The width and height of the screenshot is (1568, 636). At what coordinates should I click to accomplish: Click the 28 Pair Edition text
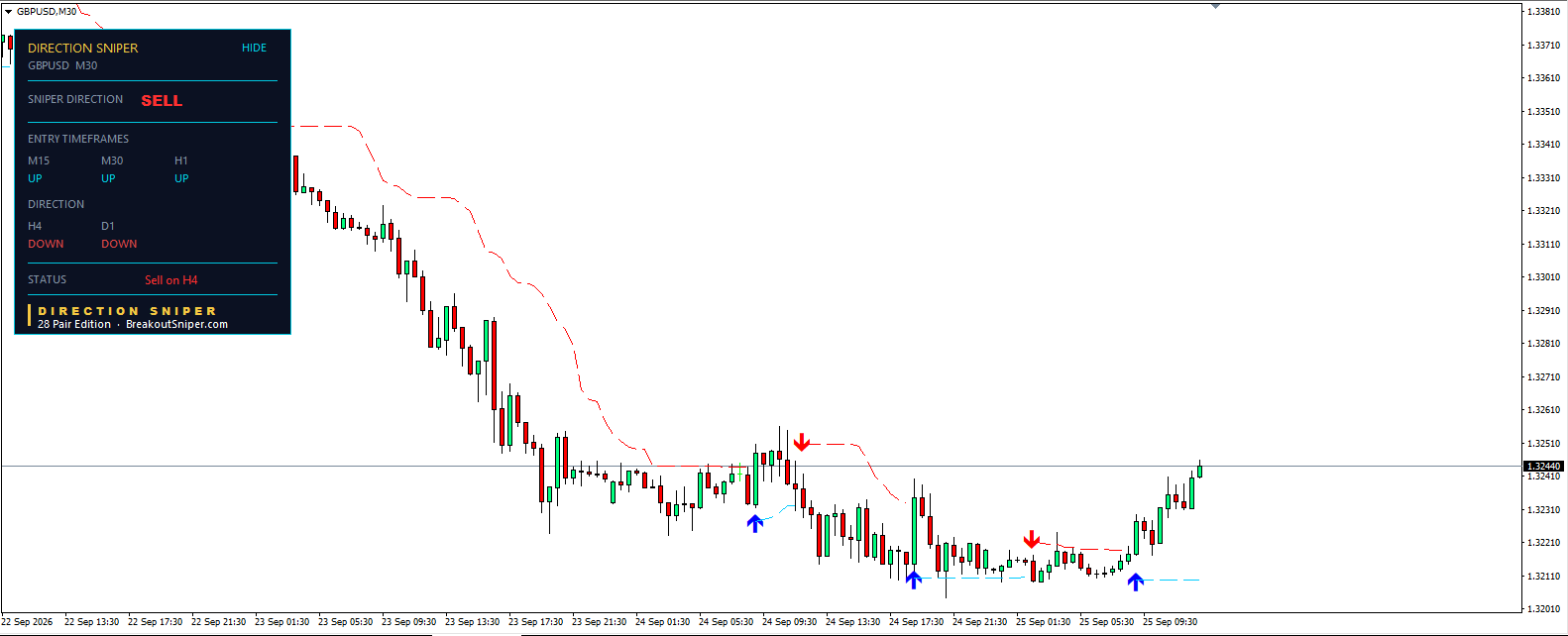(74, 324)
